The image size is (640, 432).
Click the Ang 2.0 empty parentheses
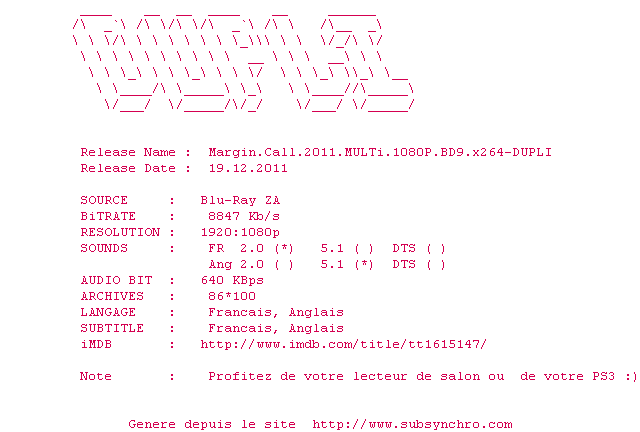(284, 265)
